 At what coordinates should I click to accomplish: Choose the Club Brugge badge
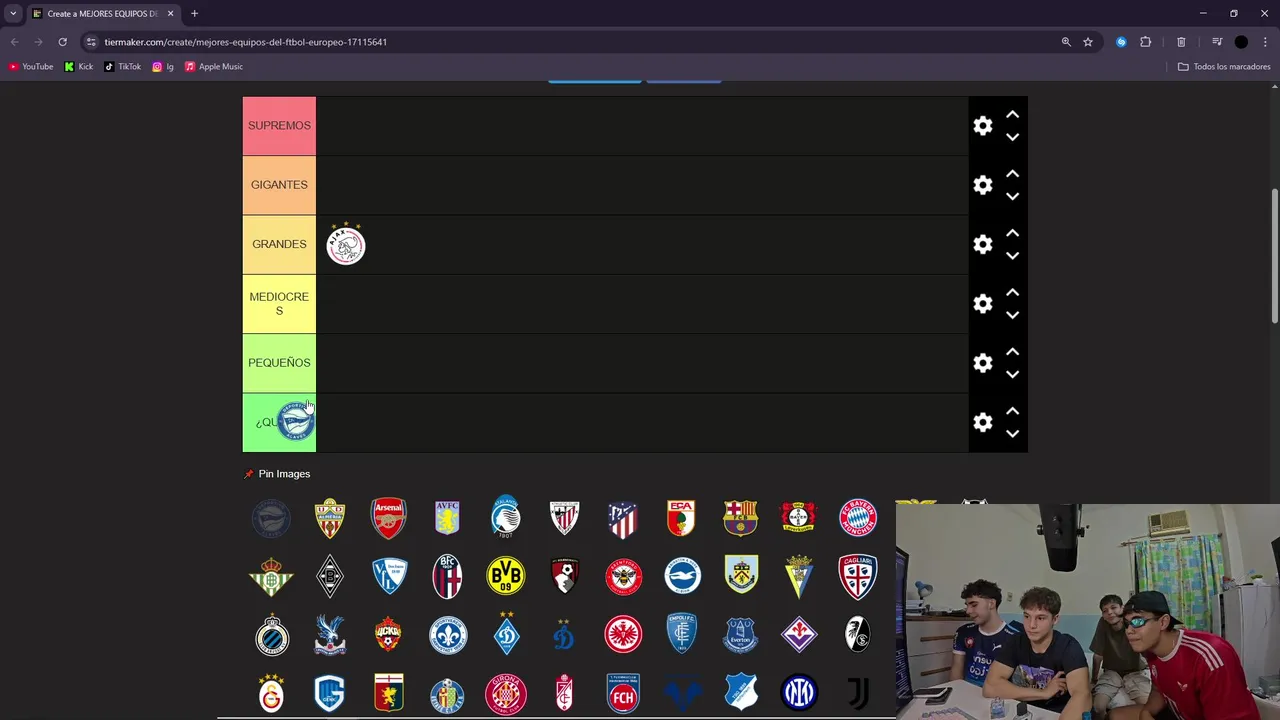271,635
